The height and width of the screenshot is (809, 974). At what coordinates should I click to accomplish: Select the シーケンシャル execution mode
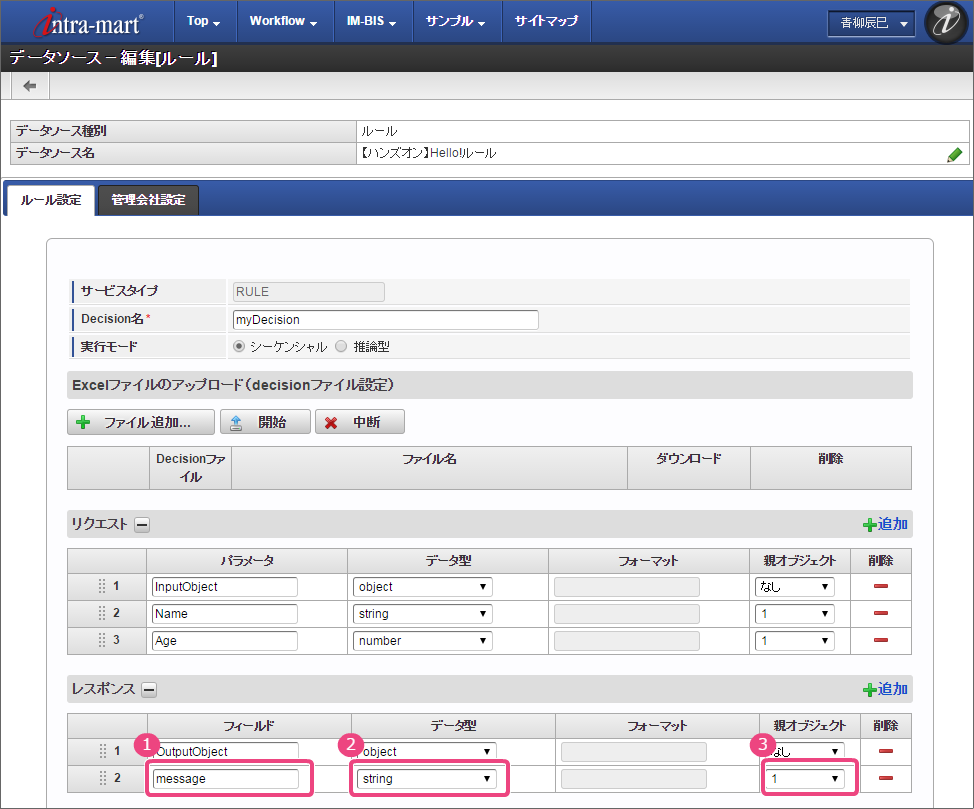coord(239,346)
